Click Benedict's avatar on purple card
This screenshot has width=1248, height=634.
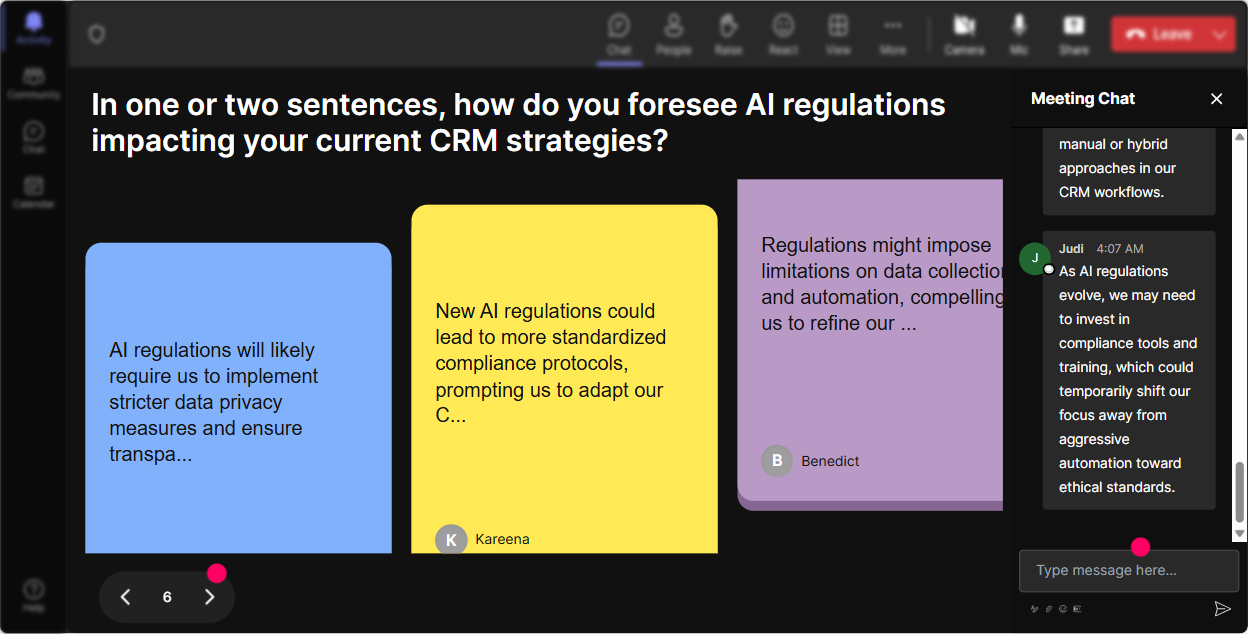coord(777,461)
